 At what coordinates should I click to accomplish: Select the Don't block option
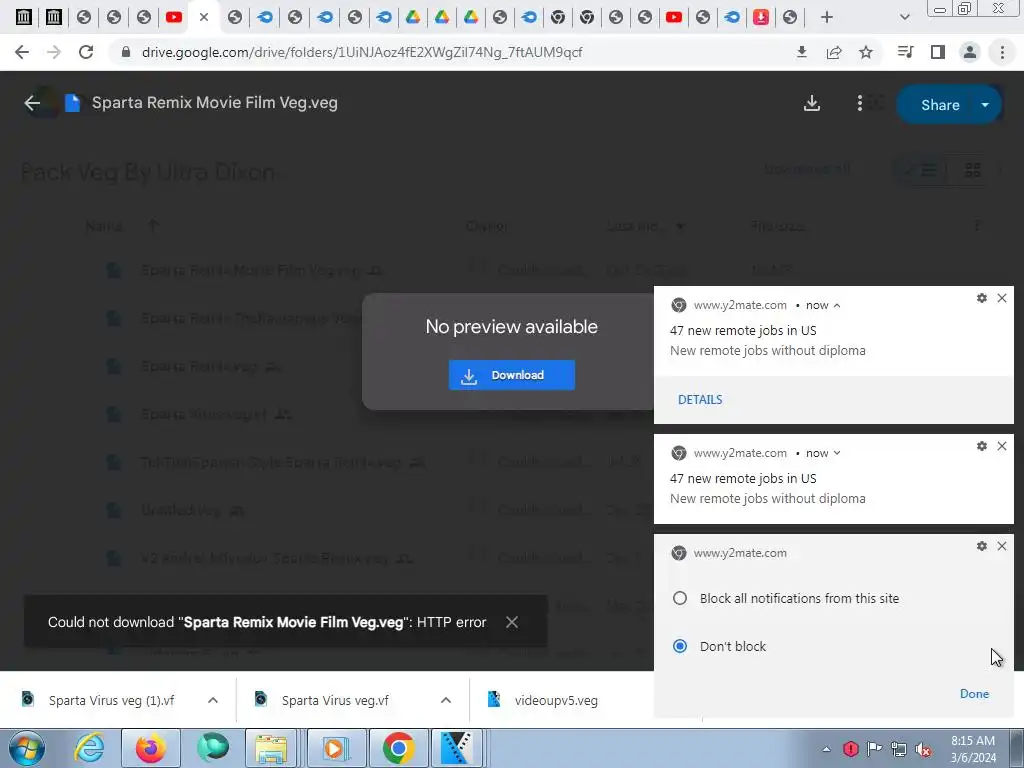click(680, 647)
